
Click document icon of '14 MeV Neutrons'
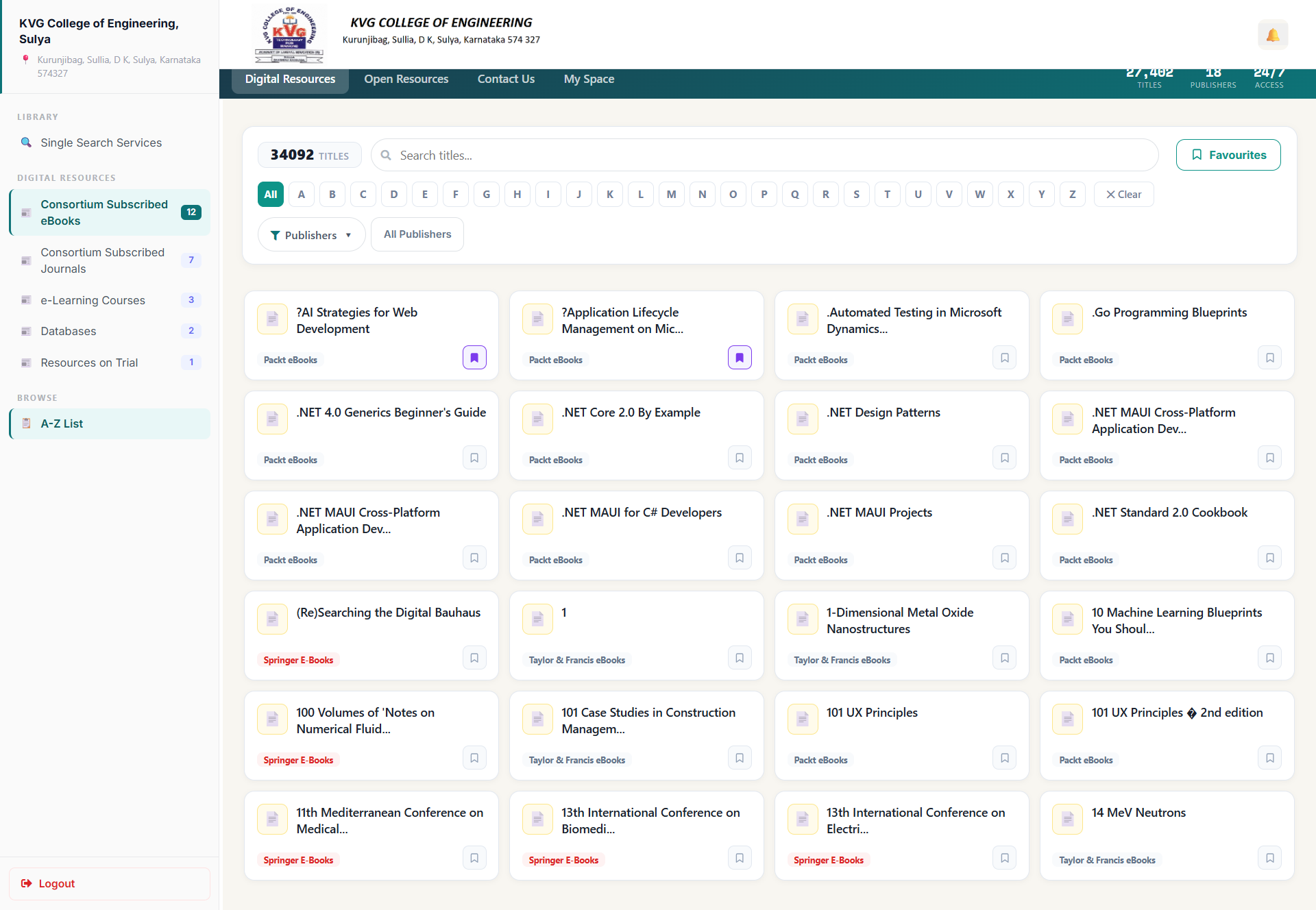tap(1068, 819)
